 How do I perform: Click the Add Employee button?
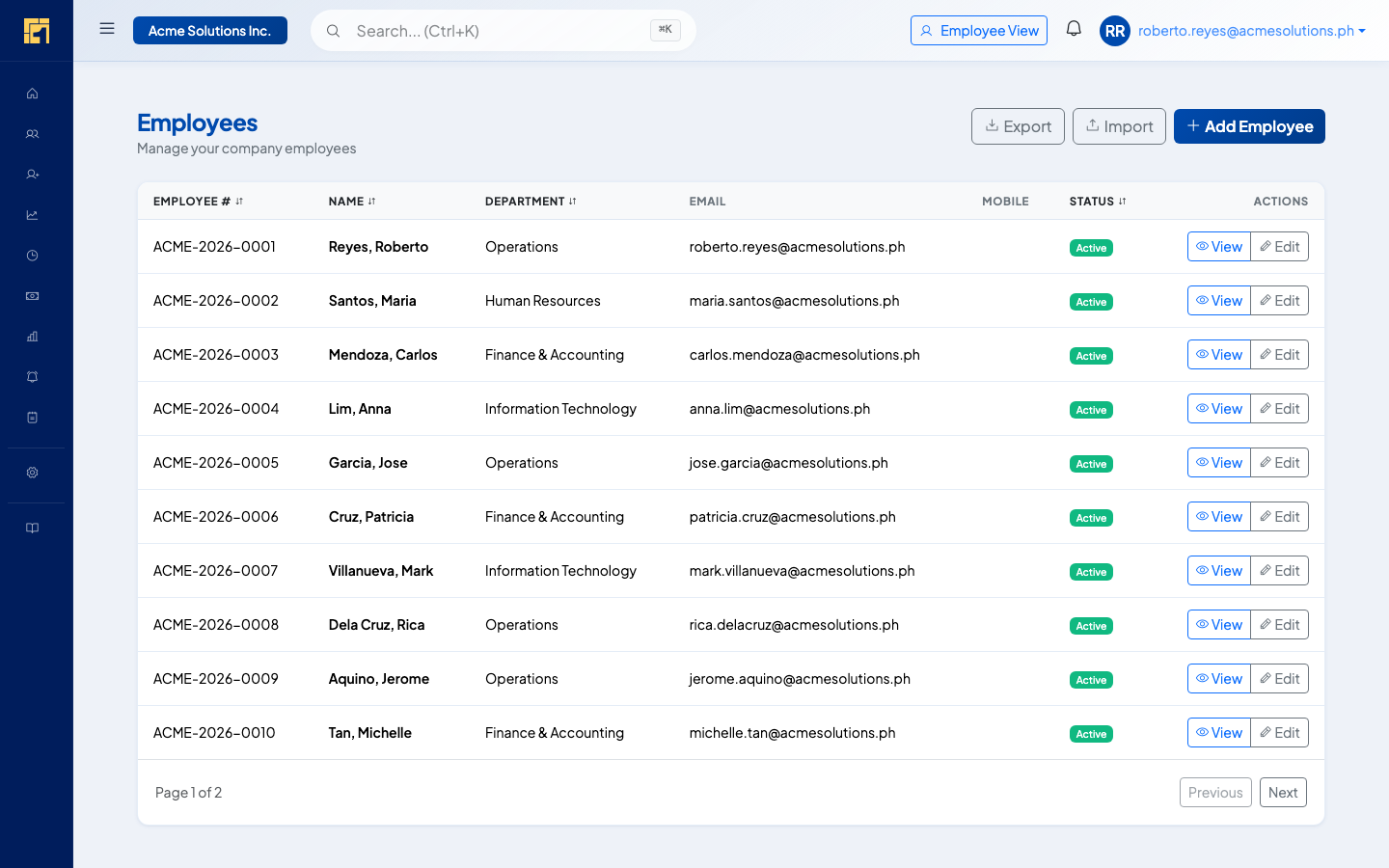tap(1249, 126)
